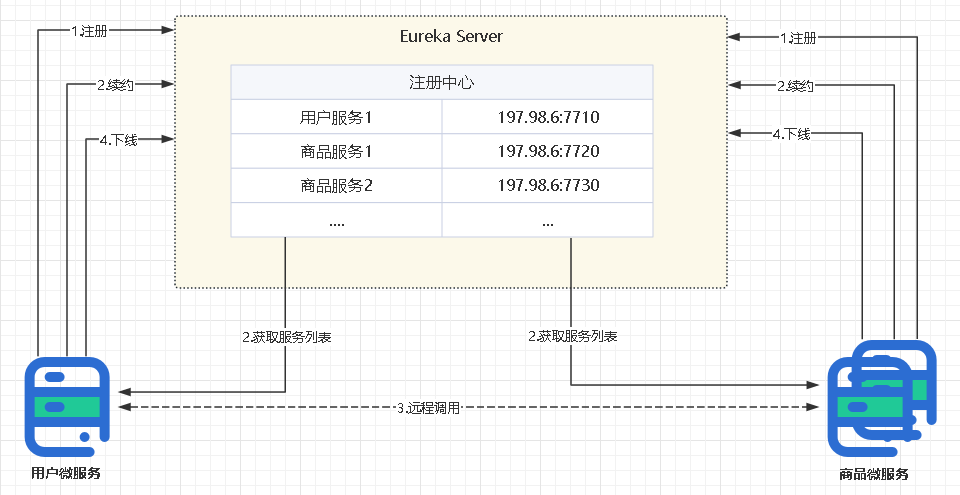Image resolution: width=960 pixels, height=495 pixels.
Task: Select the 197.98.6:7730 address cell
Action: [548, 185]
